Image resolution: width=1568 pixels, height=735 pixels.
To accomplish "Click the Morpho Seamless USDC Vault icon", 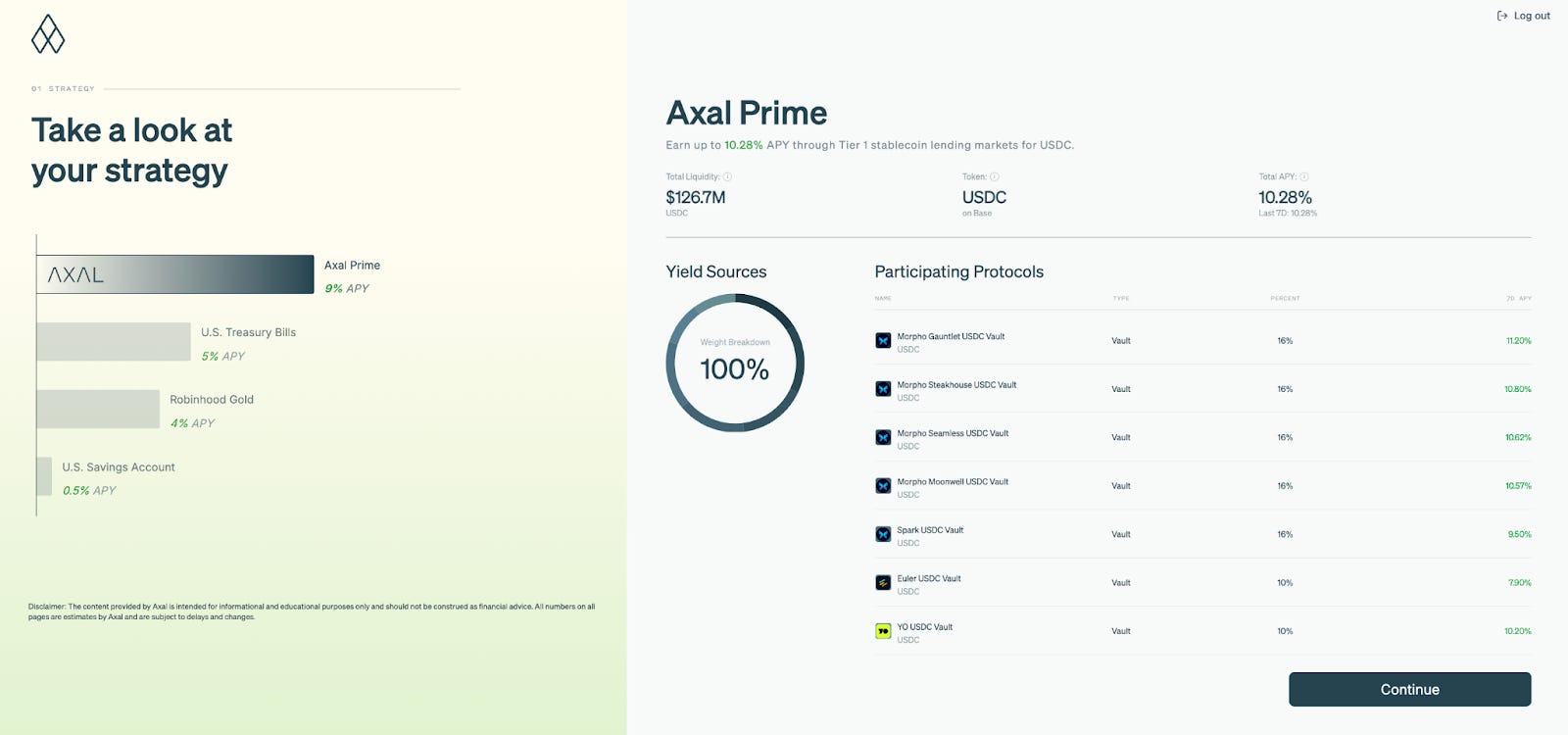I will point(883,437).
